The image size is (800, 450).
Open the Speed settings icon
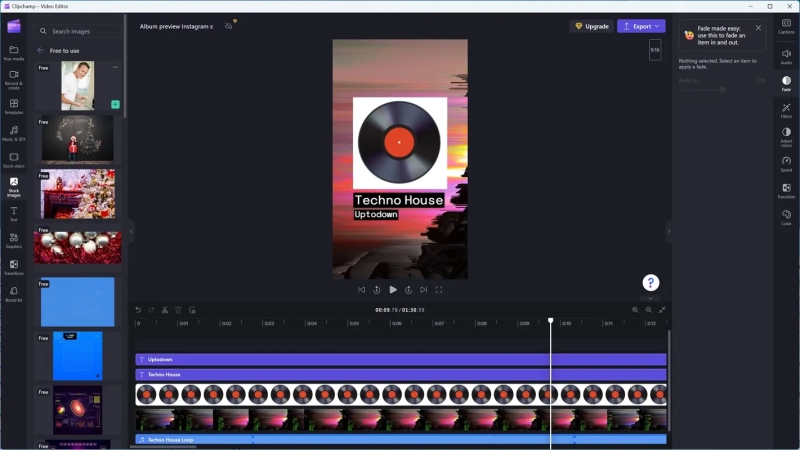click(786, 164)
